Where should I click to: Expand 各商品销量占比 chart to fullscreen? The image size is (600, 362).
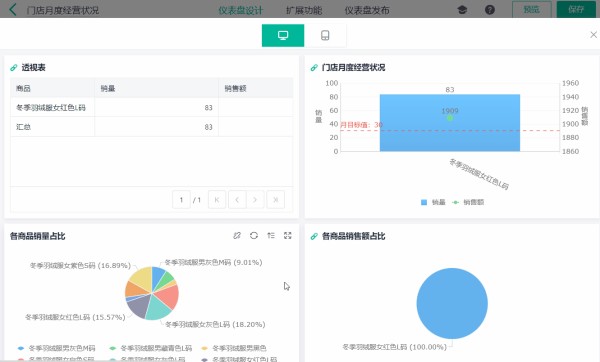point(288,236)
